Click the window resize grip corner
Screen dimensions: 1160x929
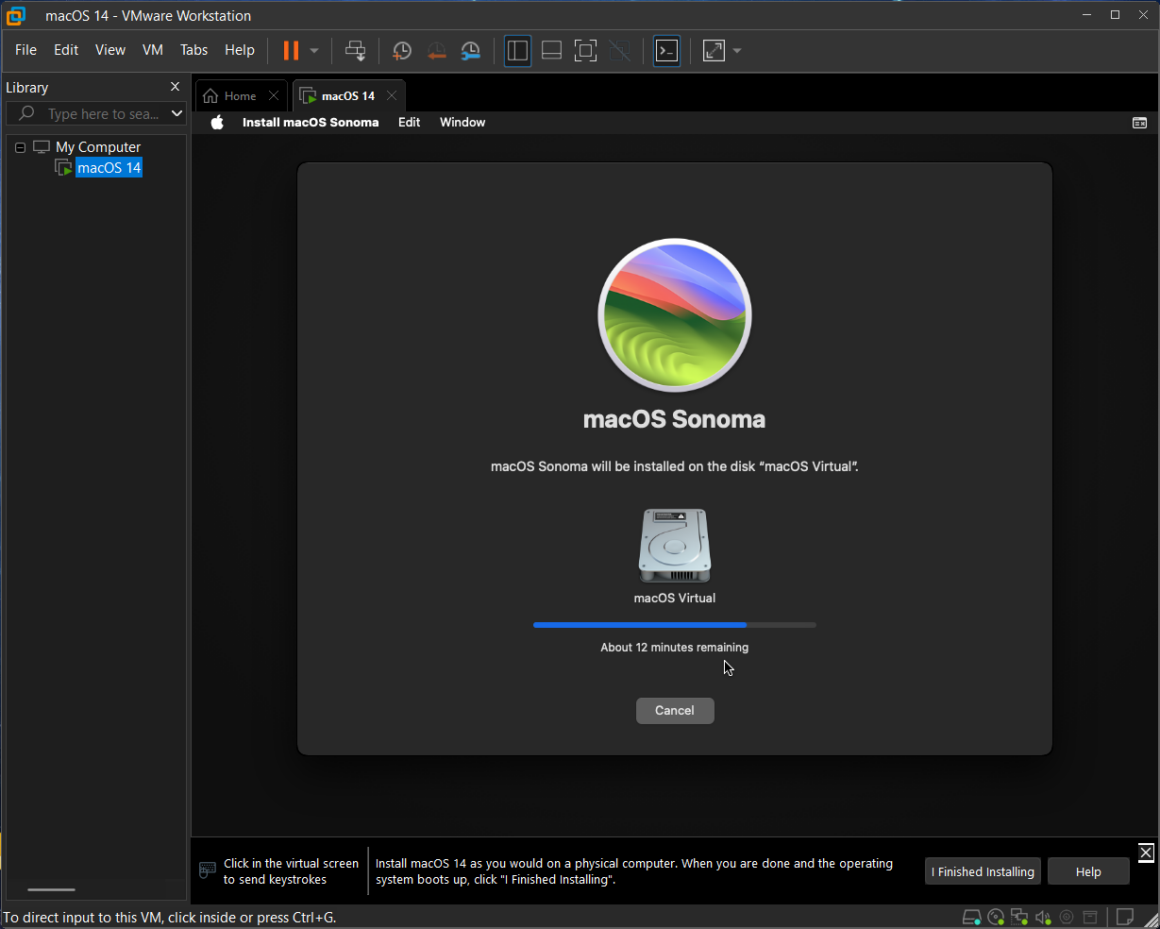1150,919
